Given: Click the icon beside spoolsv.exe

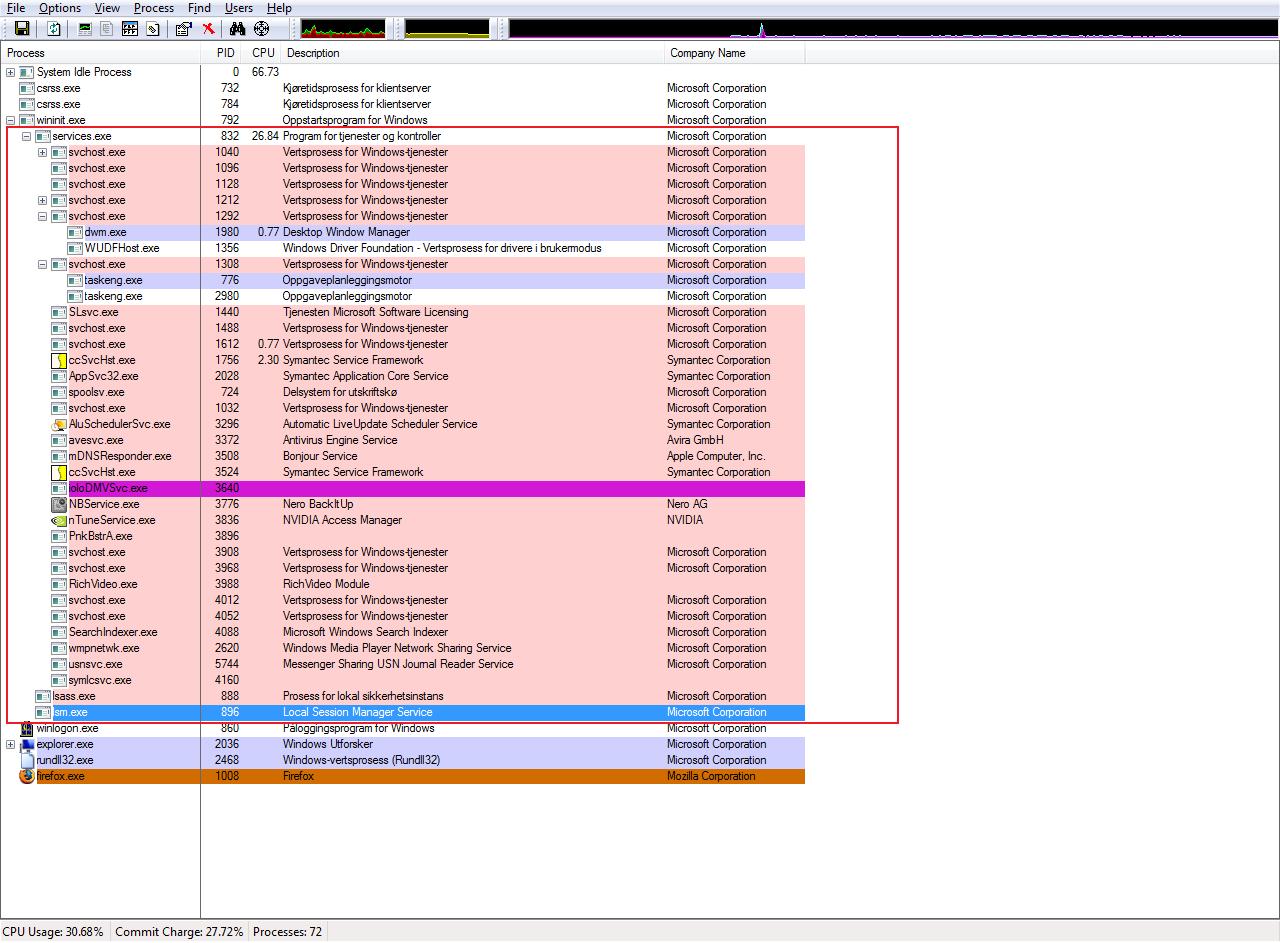Looking at the screenshot, I should click(59, 392).
